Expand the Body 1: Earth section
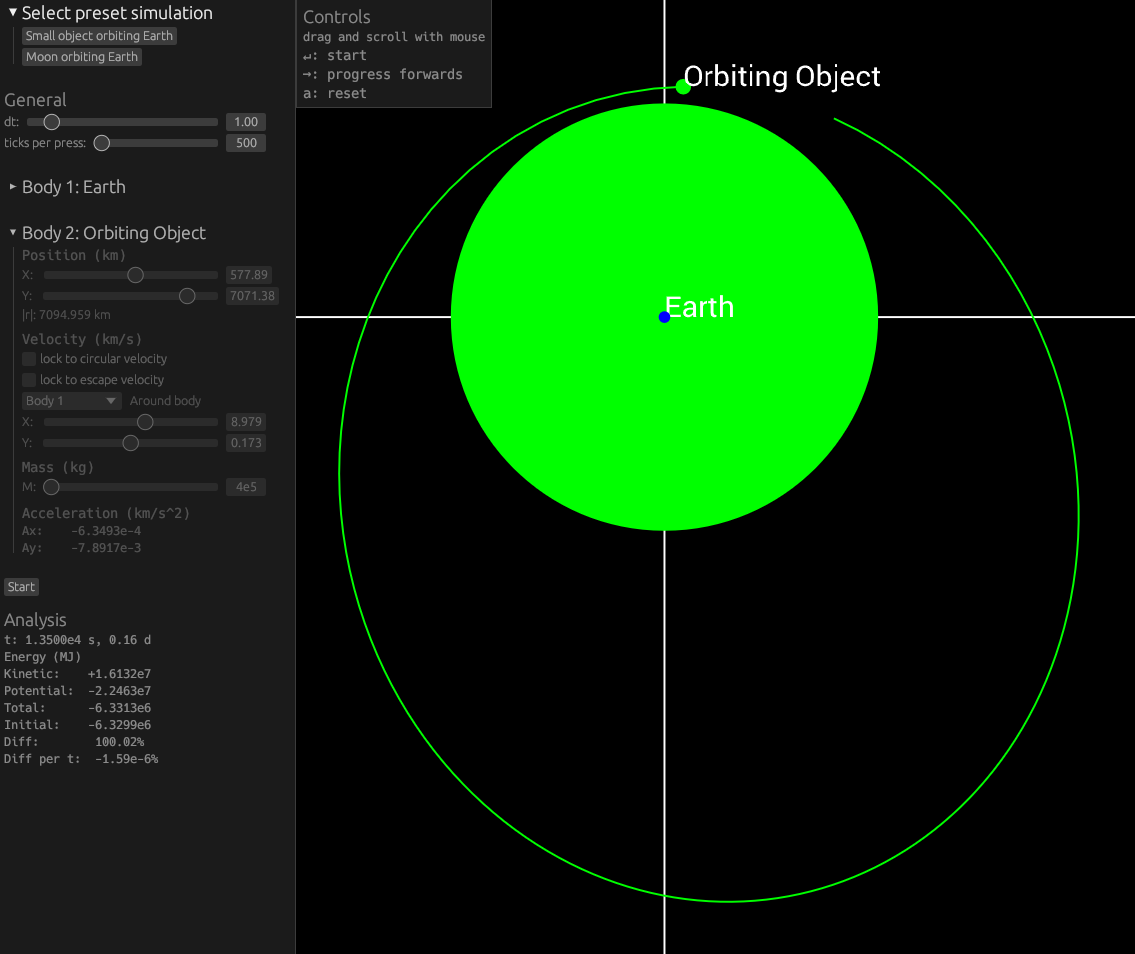 coord(13,187)
